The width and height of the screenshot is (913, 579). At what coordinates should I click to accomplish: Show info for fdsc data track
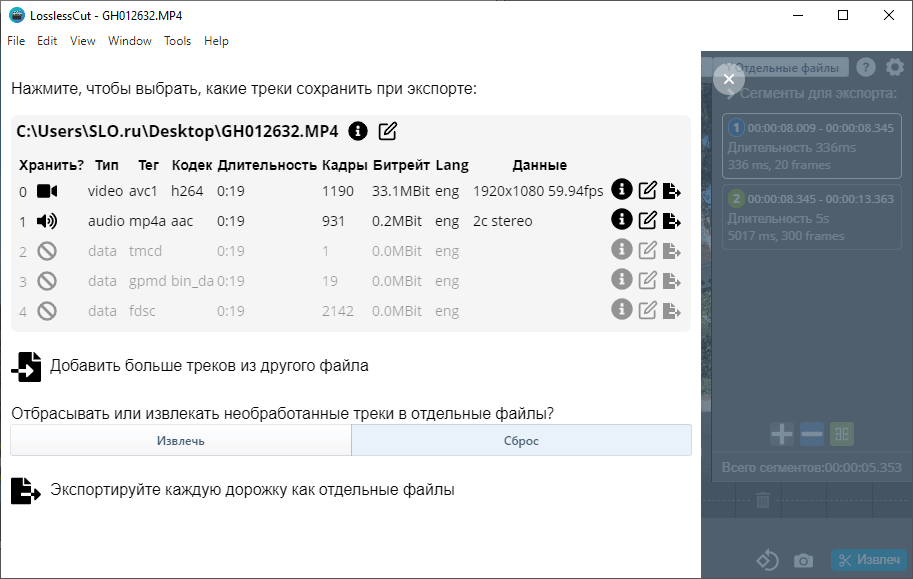pos(621,309)
